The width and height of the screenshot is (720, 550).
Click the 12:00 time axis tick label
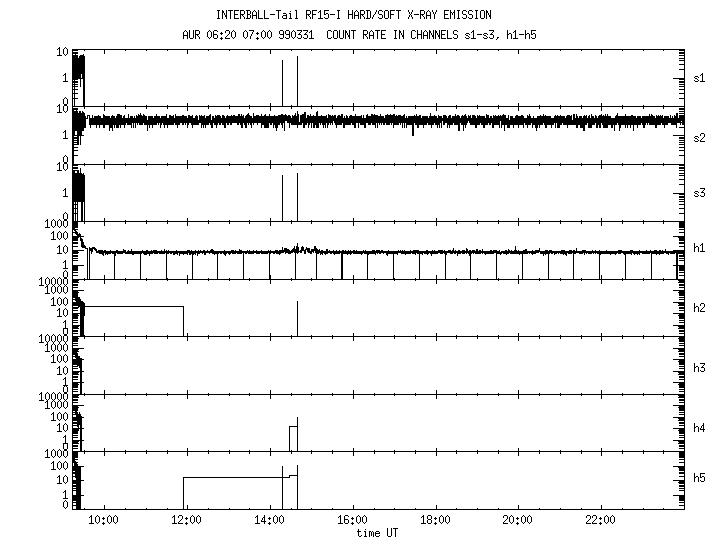[185, 520]
